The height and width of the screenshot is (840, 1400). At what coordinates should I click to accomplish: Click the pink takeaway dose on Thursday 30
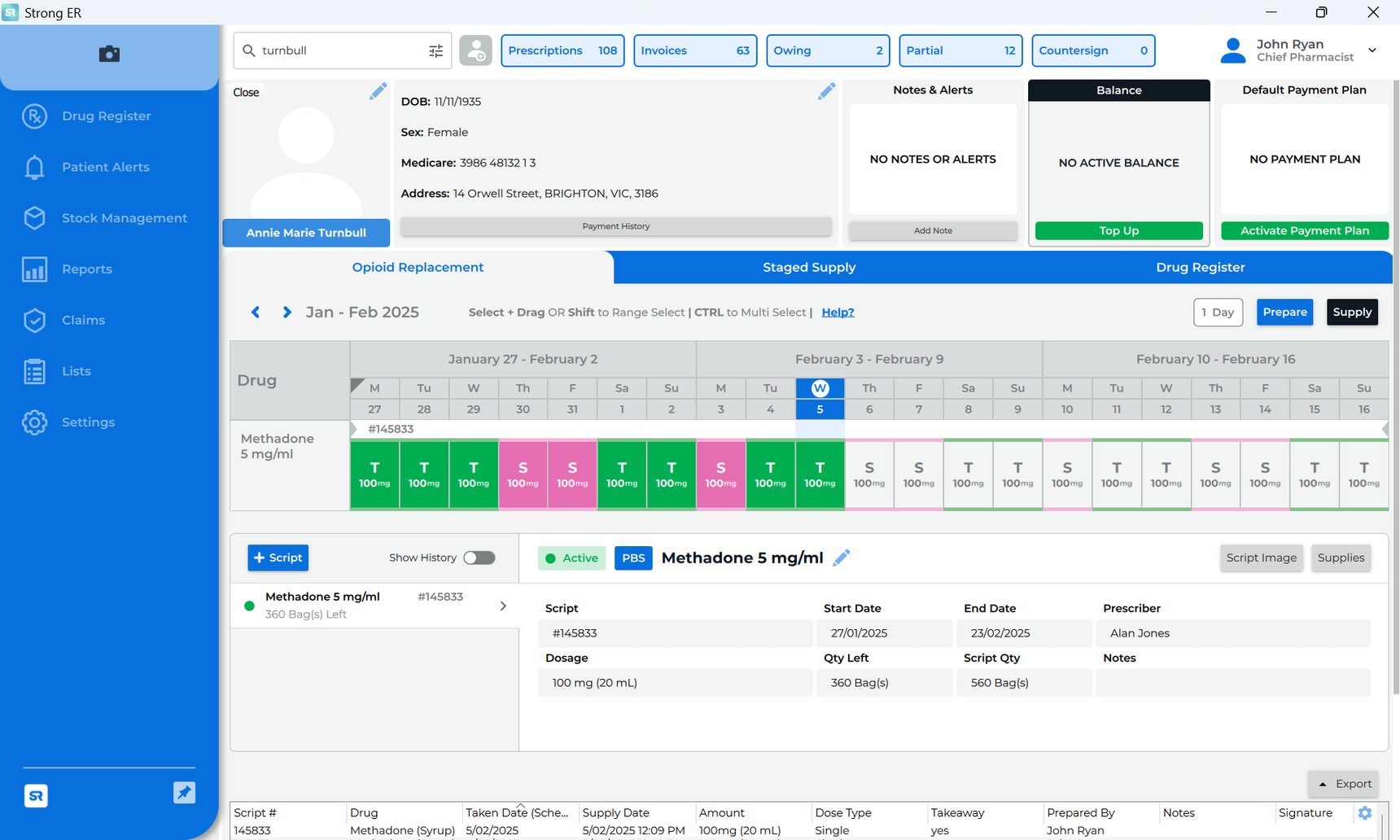coord(523,475)
